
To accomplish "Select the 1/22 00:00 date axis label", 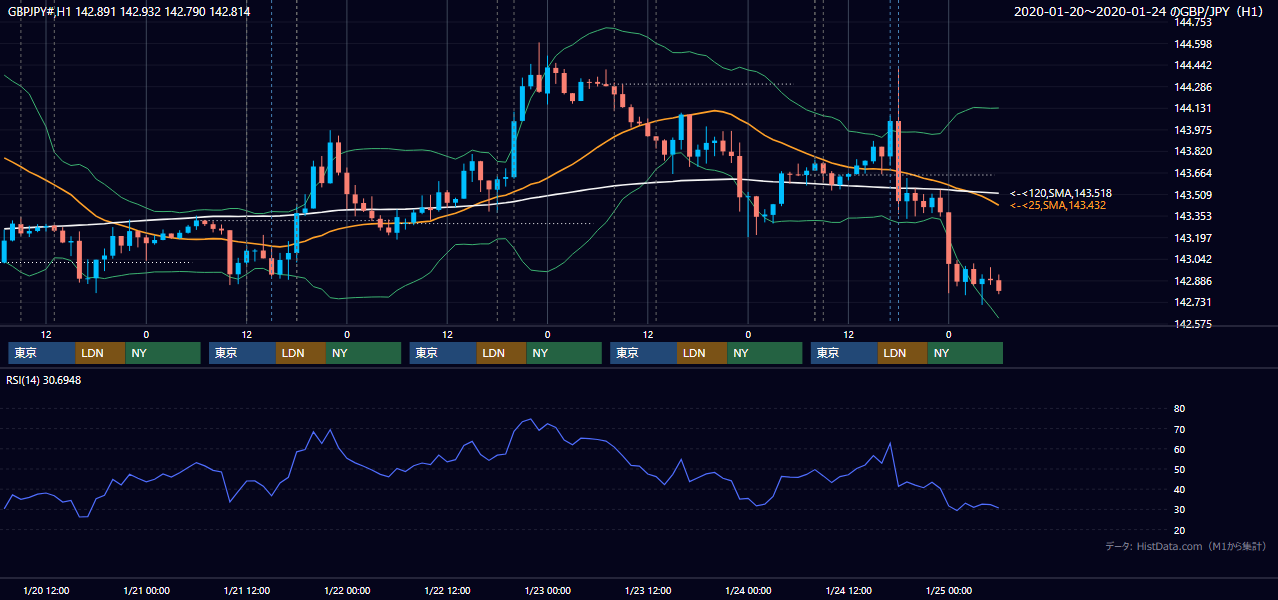I will pyautogui.click(x=347, y=590).
